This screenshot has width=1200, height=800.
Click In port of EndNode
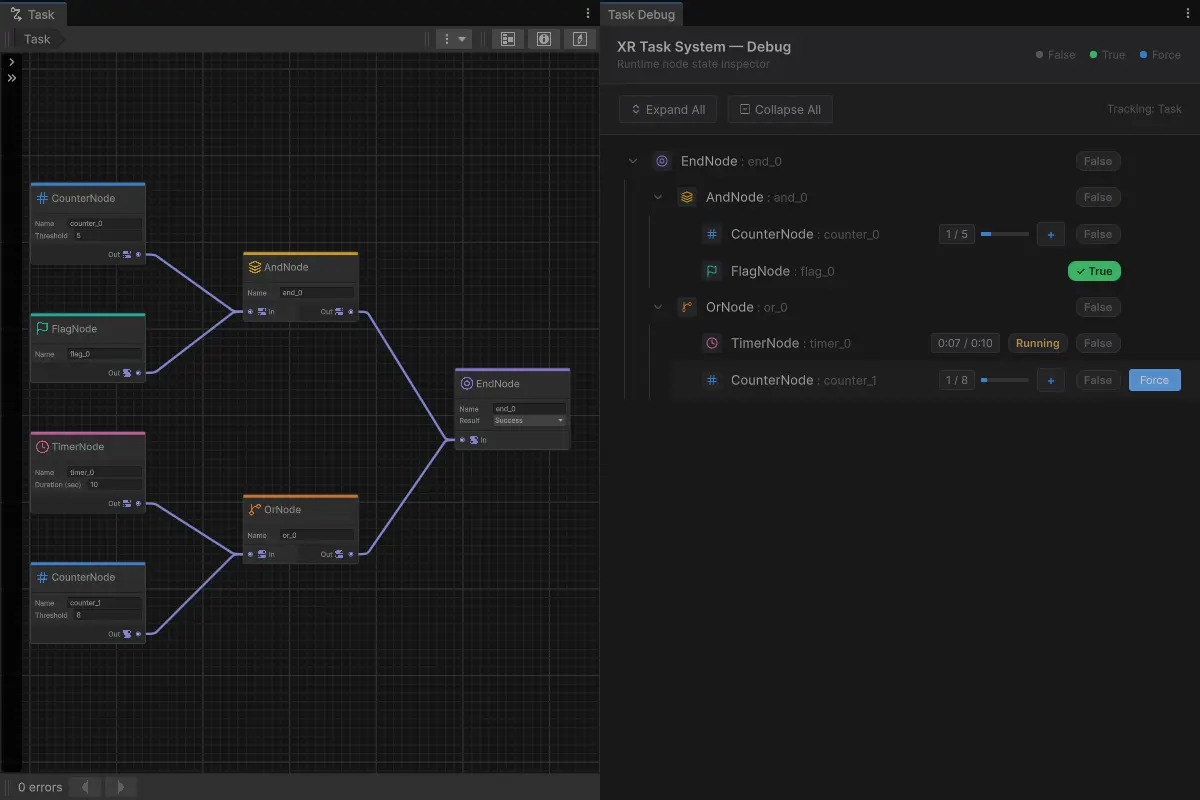point(462,439)
